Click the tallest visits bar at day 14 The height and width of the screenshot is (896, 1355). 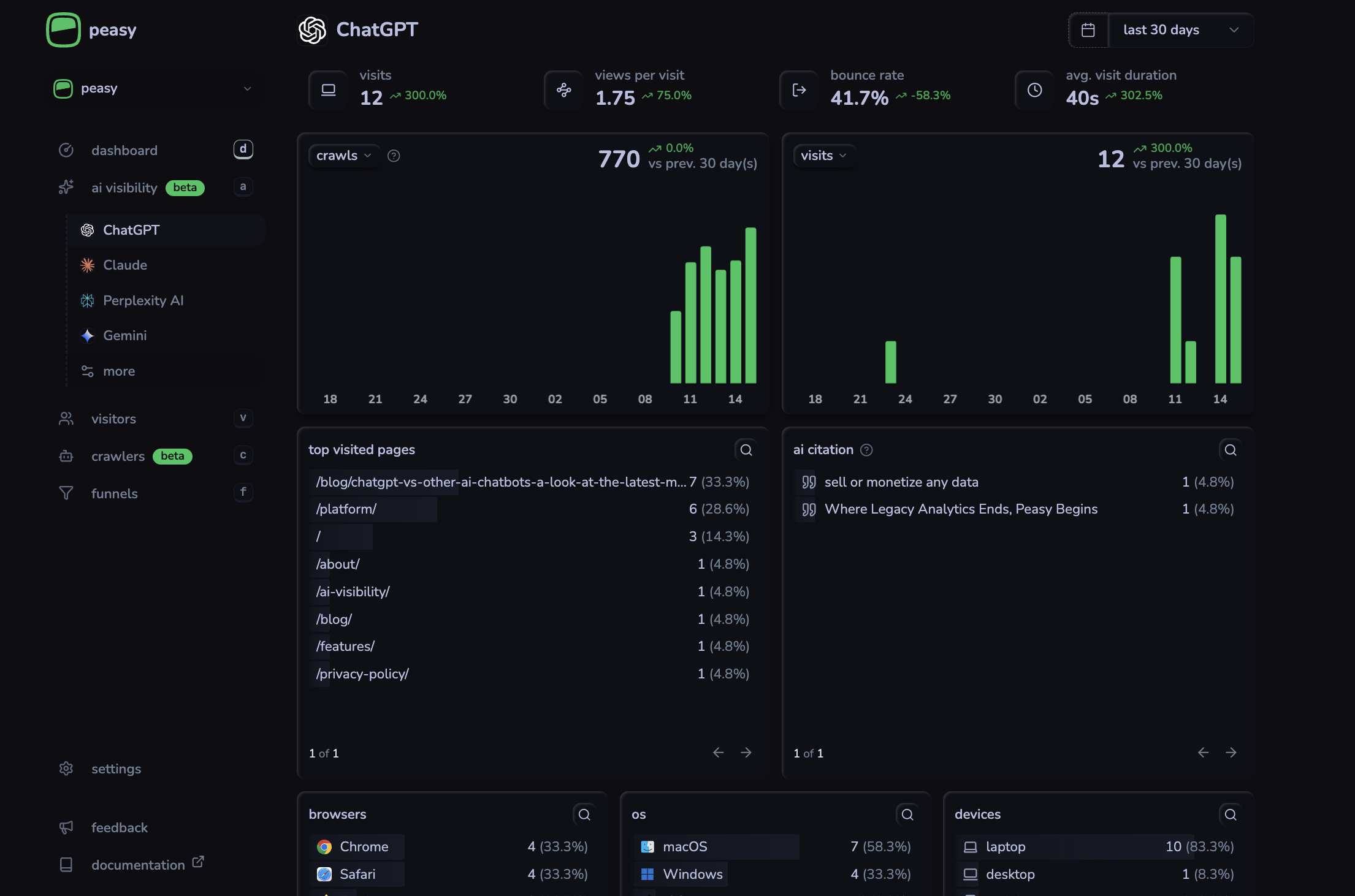[x=1221, y=299]
